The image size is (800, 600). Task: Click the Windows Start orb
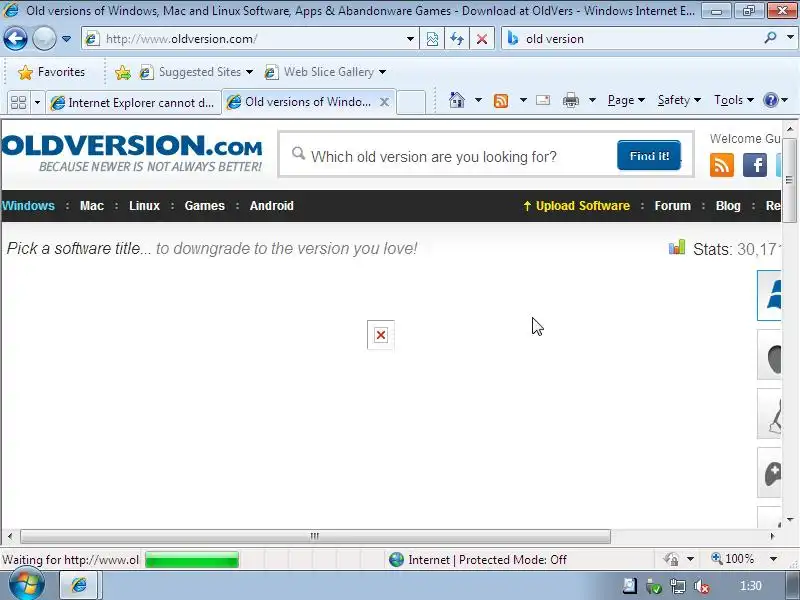[x=26, y=585]
